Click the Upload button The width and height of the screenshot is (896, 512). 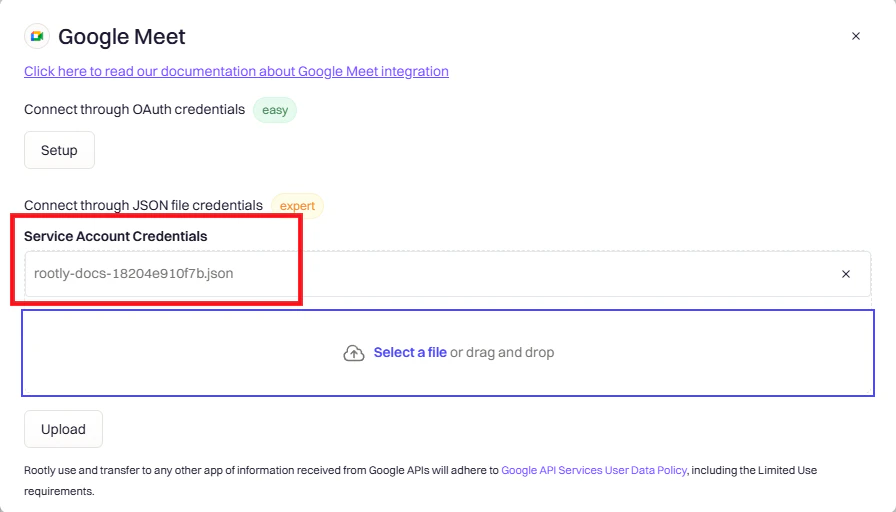pos(63,429)
